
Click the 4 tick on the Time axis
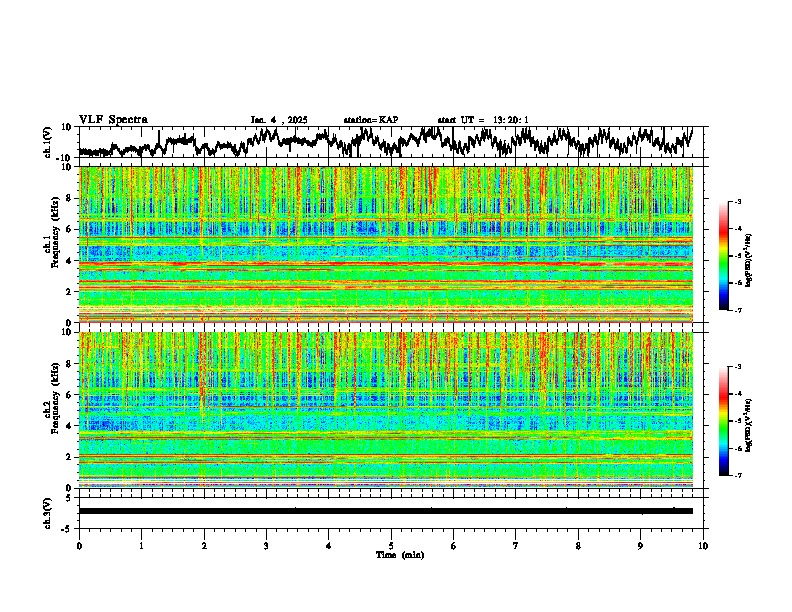329,546
